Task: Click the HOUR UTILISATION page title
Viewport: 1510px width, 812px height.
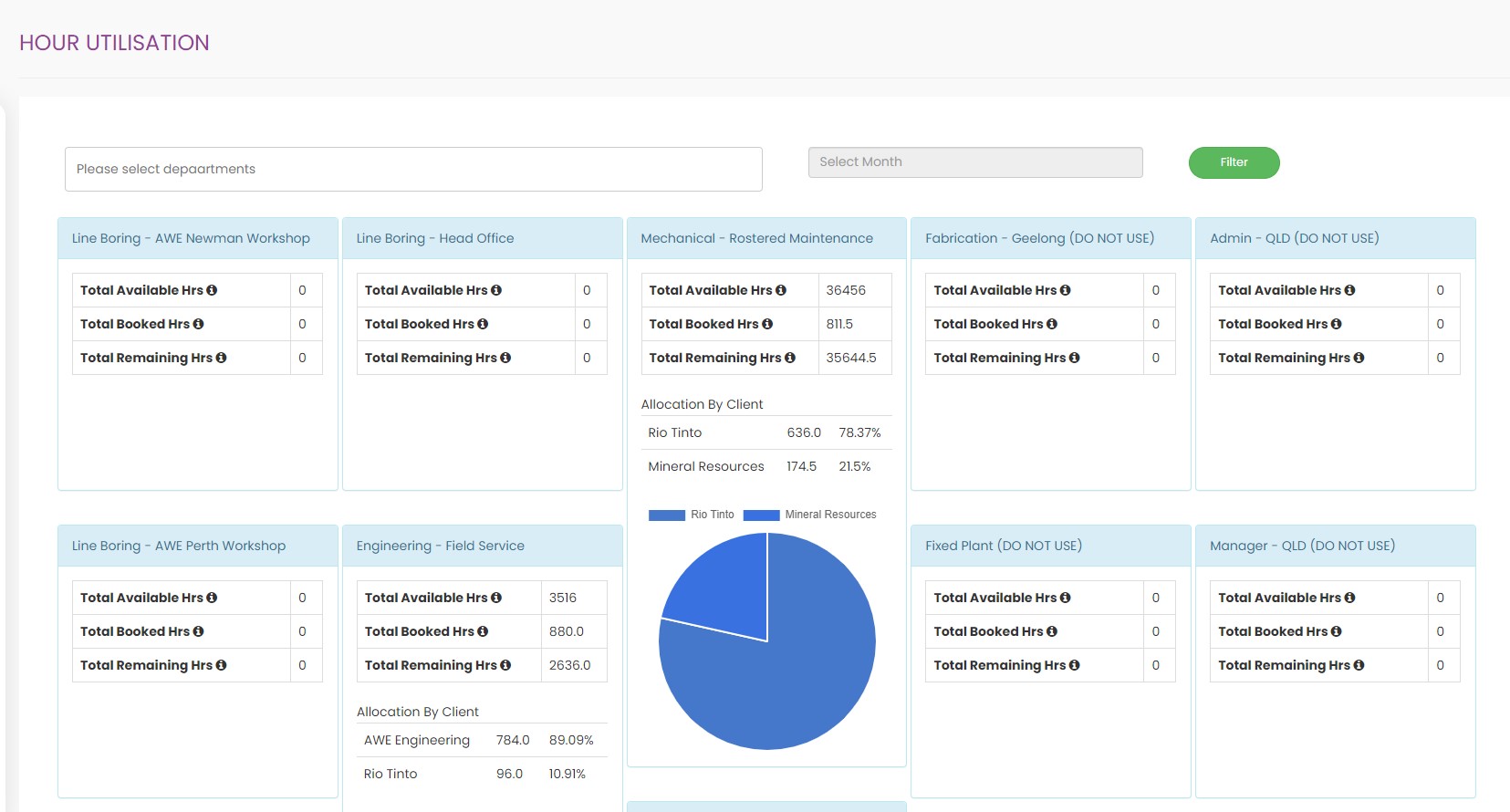Action: 114,43
